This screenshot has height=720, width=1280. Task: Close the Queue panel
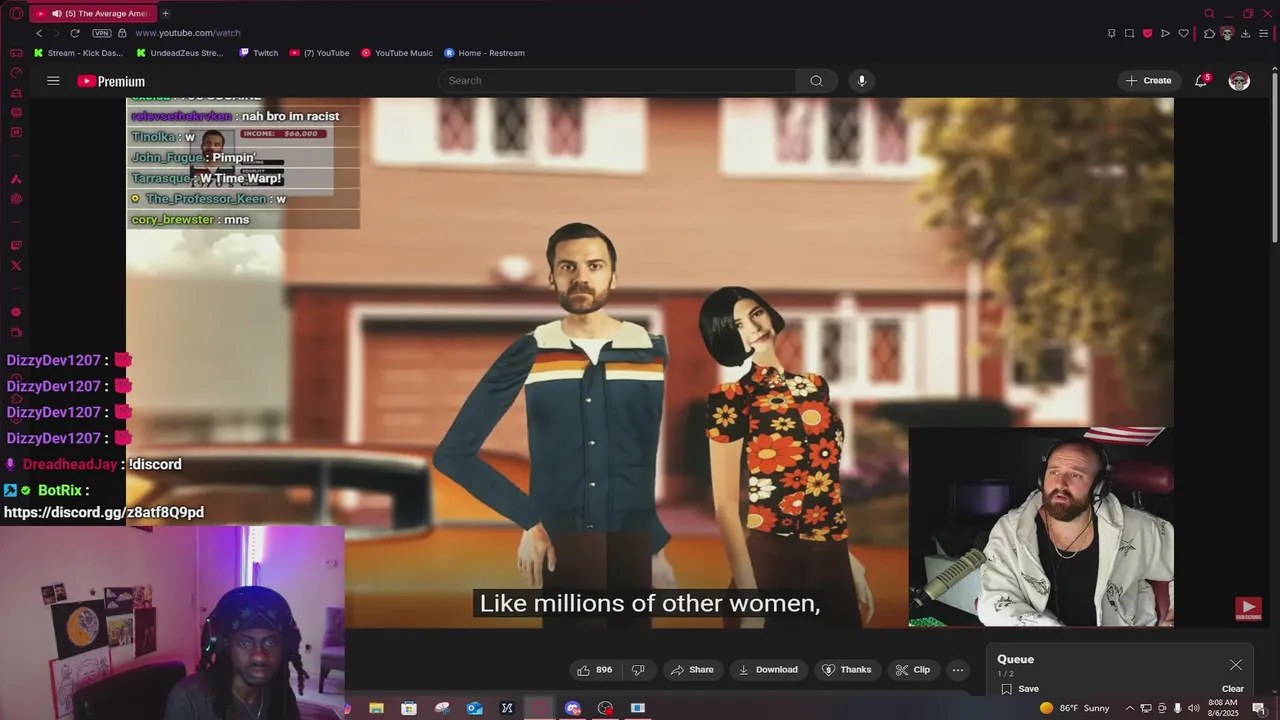[x=1236, y=665]
